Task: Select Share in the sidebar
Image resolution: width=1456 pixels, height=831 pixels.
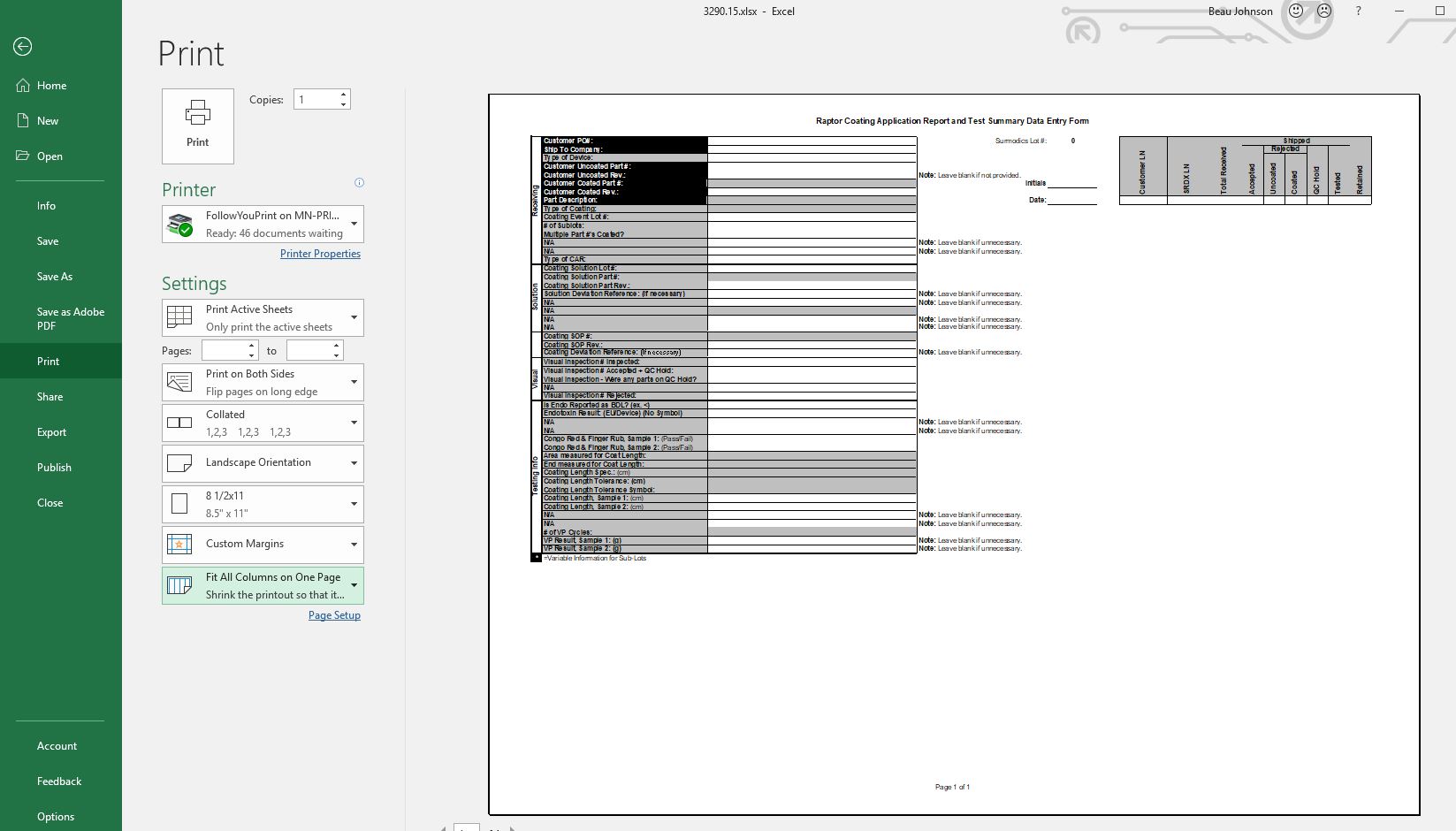Action: 61,397
